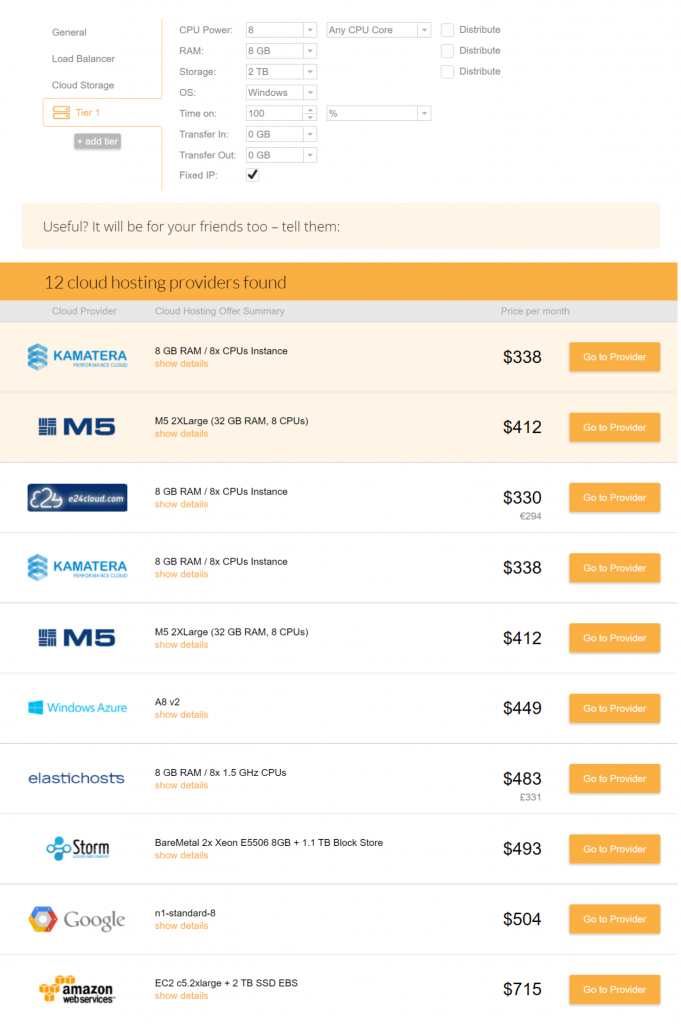Click the Storm provider logo
The width and height of the screenshot is (681, 1024).
(77, 849)
